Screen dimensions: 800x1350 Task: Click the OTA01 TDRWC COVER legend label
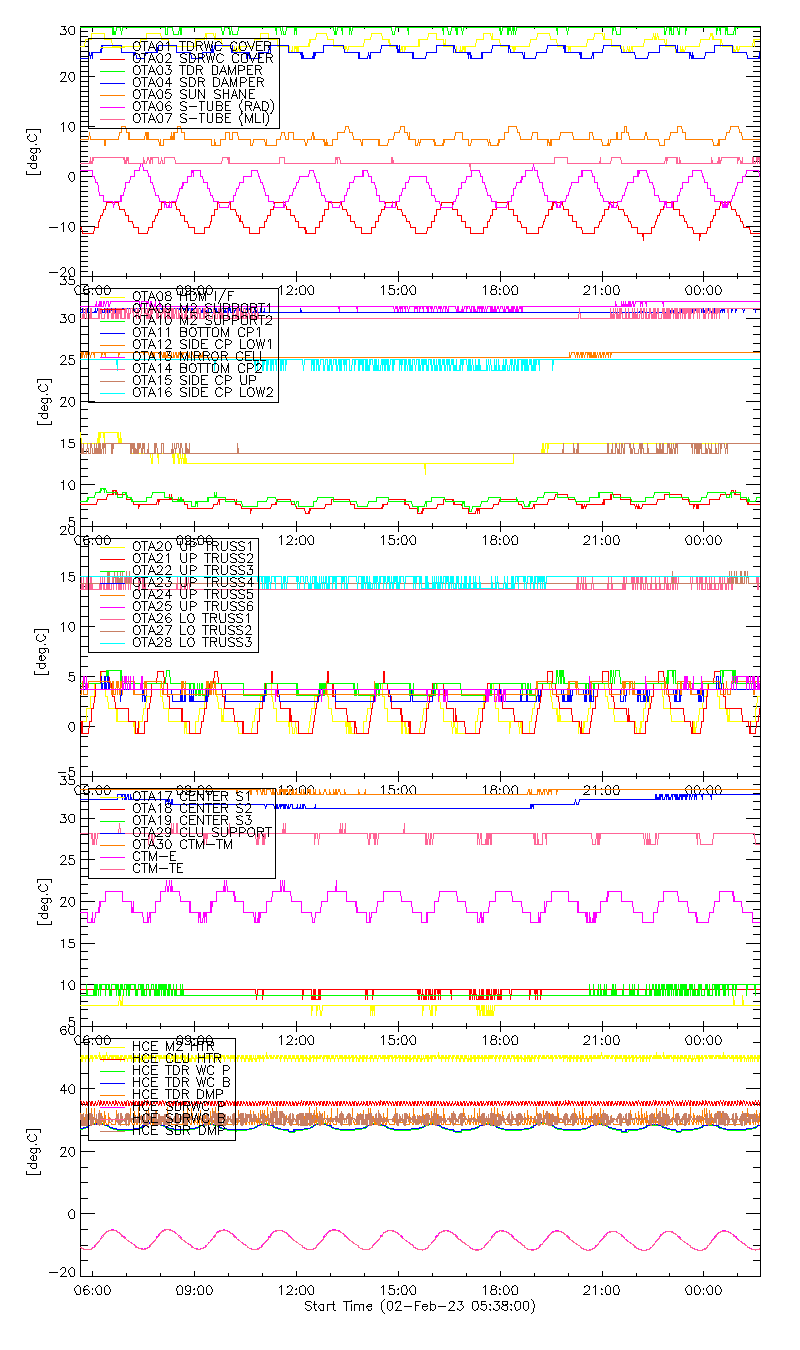point(202,46)
